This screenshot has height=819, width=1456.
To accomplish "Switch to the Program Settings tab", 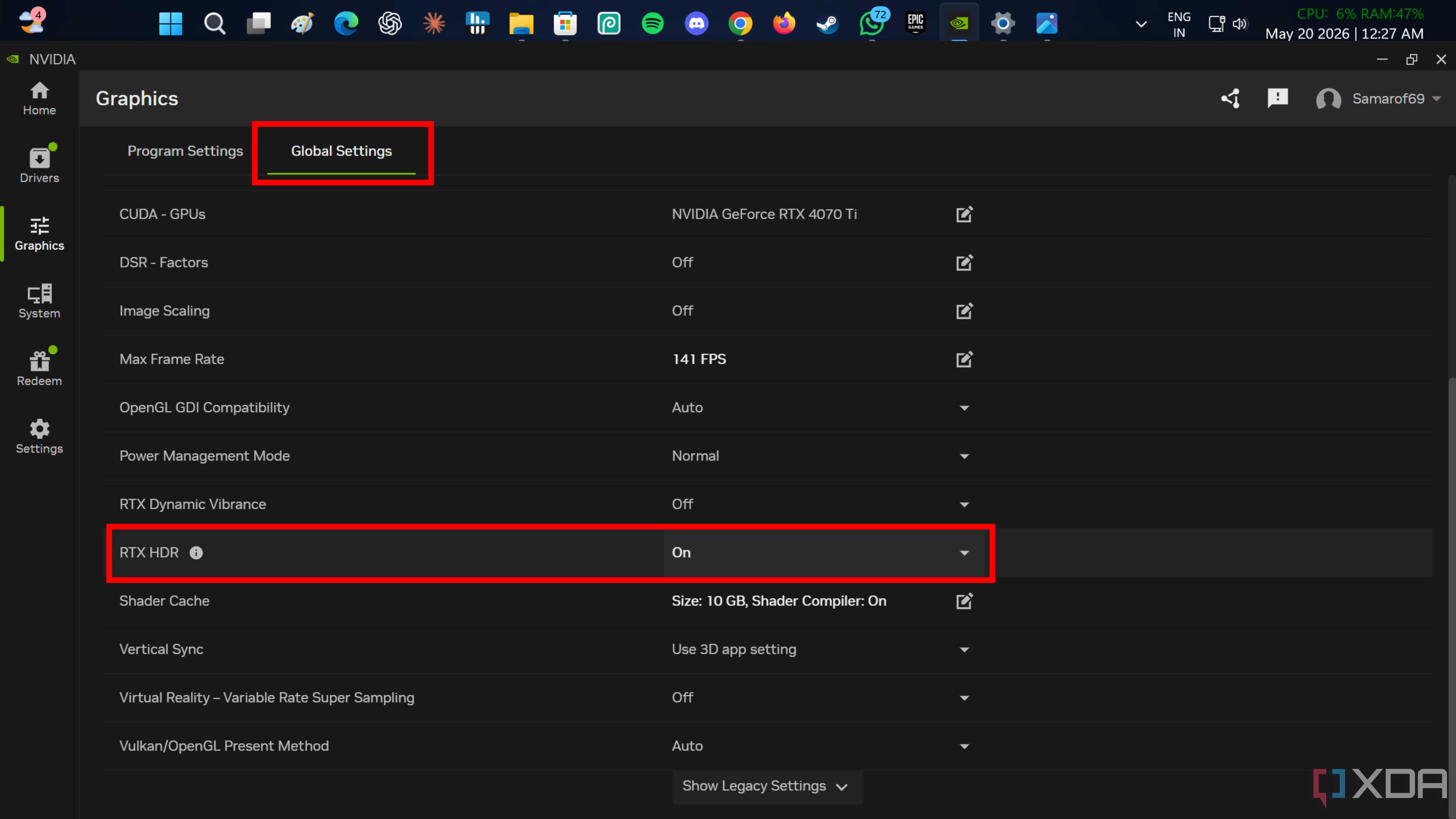I will (185, 151).
